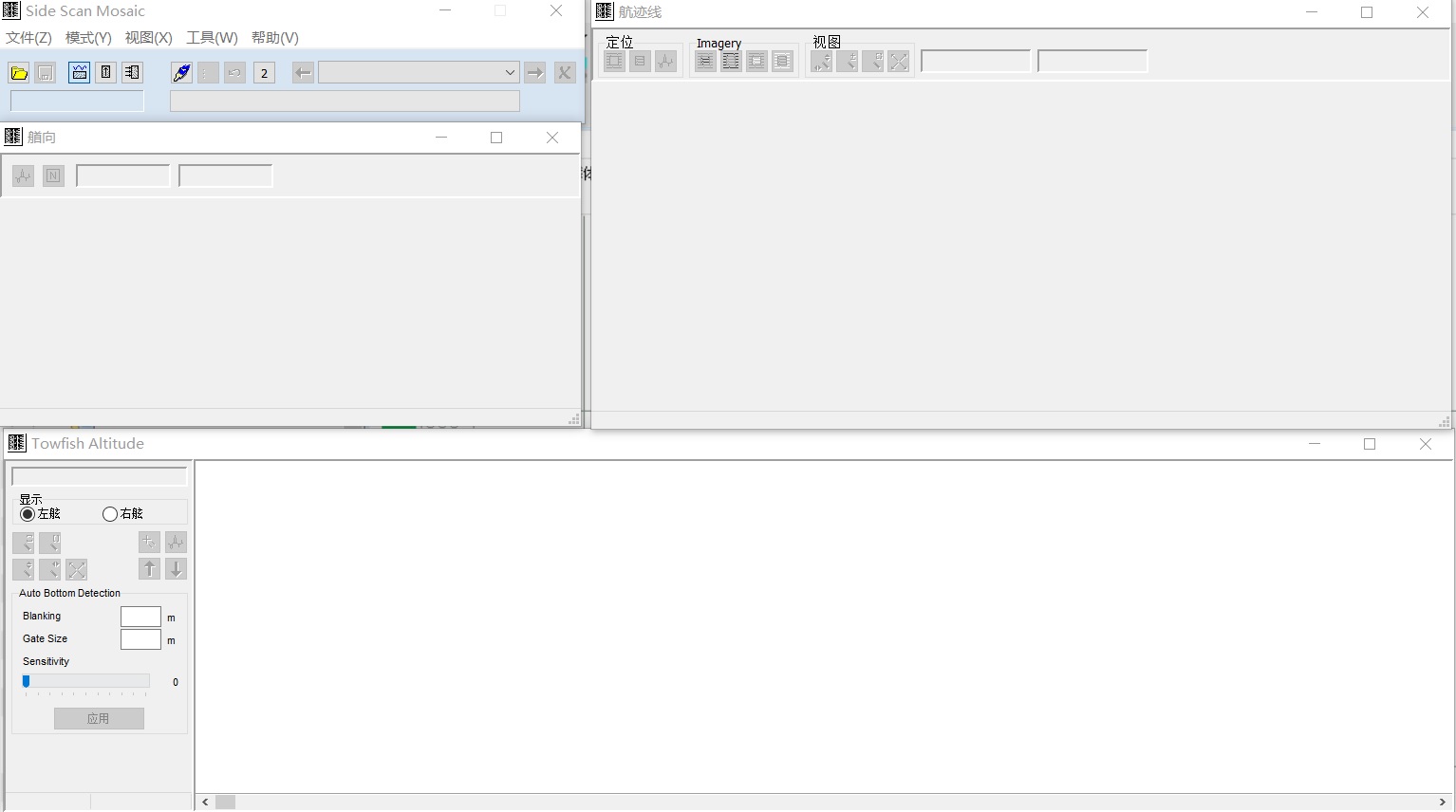Toggle the highlighted waterfall display mode button

79,73
